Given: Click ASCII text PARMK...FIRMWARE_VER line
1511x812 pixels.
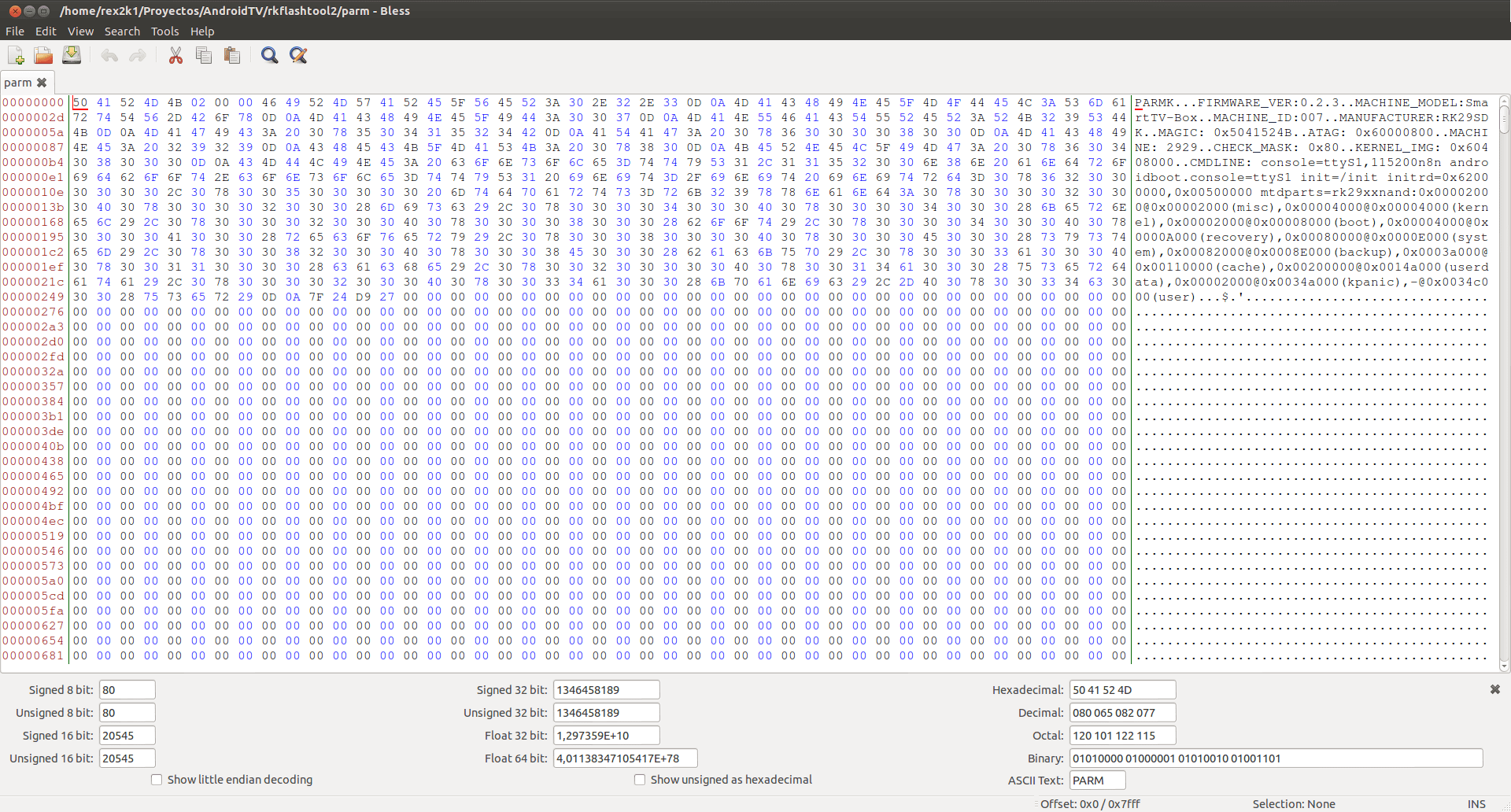Looking at the screenshot, I should (x=1311, y=102).
